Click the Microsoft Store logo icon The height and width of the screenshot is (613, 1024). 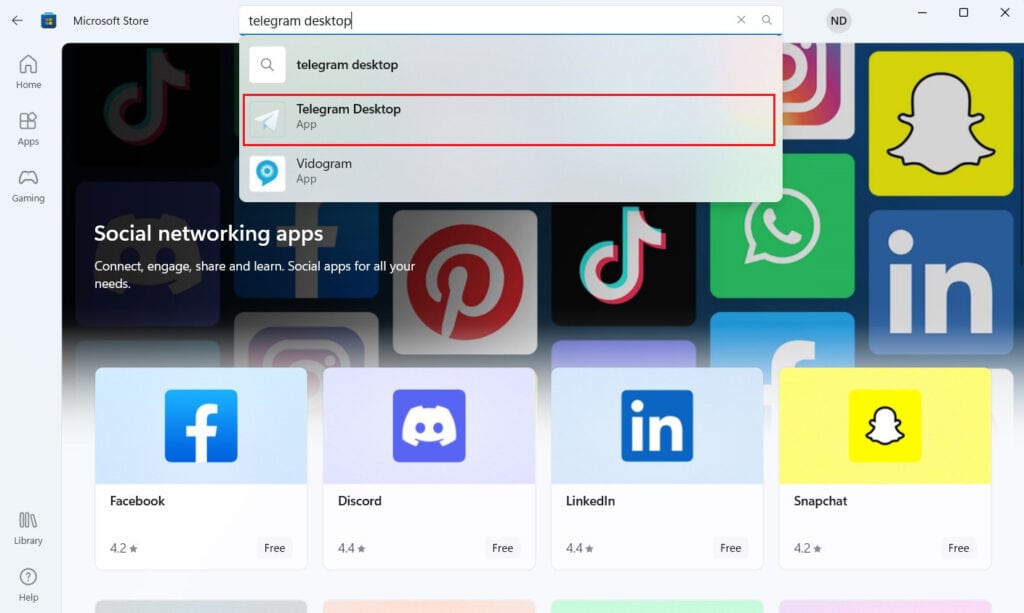(48, 20)
